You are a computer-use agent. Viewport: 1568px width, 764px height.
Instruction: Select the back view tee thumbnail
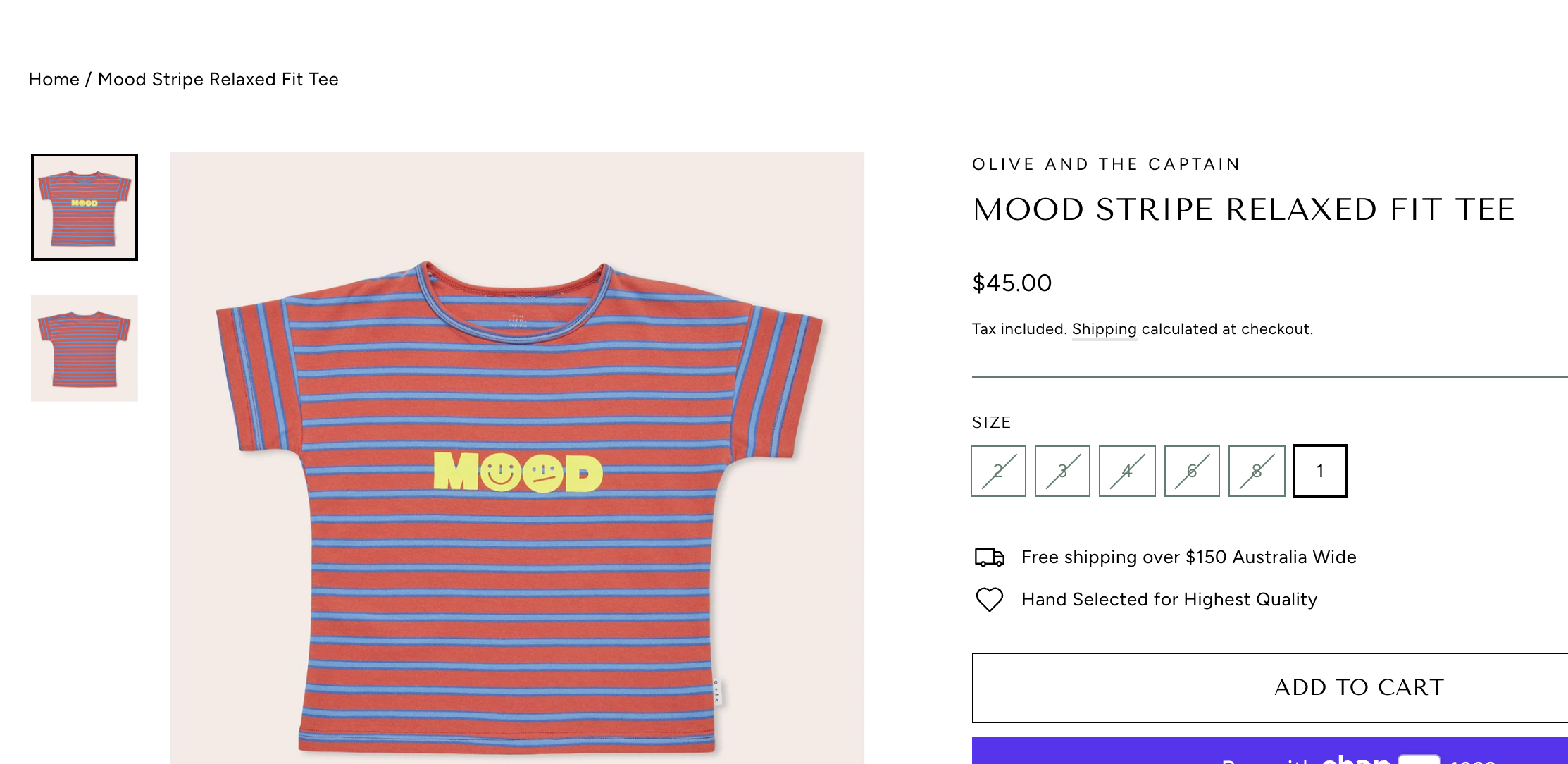pyautogui.click(x=85, y=348)
